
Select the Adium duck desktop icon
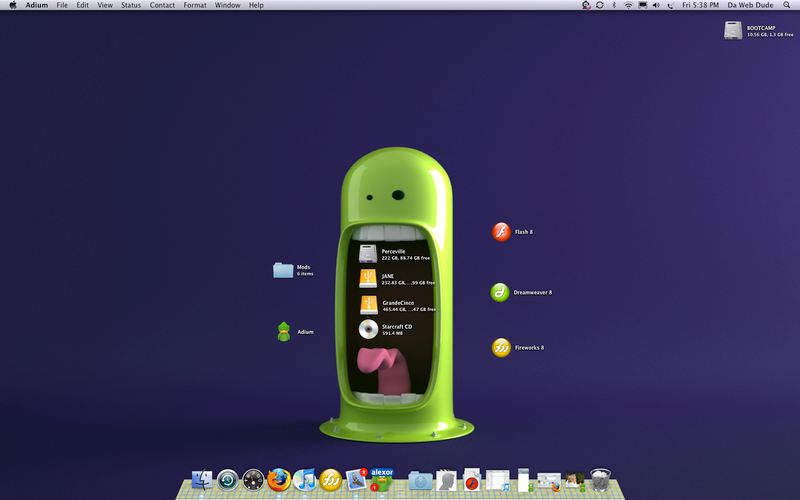pyautogui.click(x=284, y=332)
